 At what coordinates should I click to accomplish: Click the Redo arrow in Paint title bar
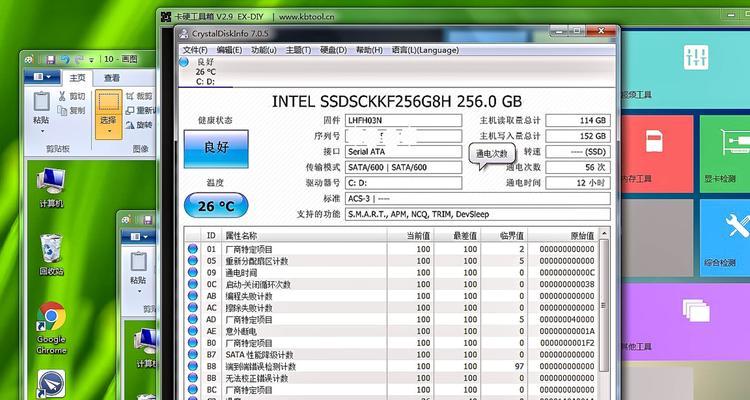79,59
